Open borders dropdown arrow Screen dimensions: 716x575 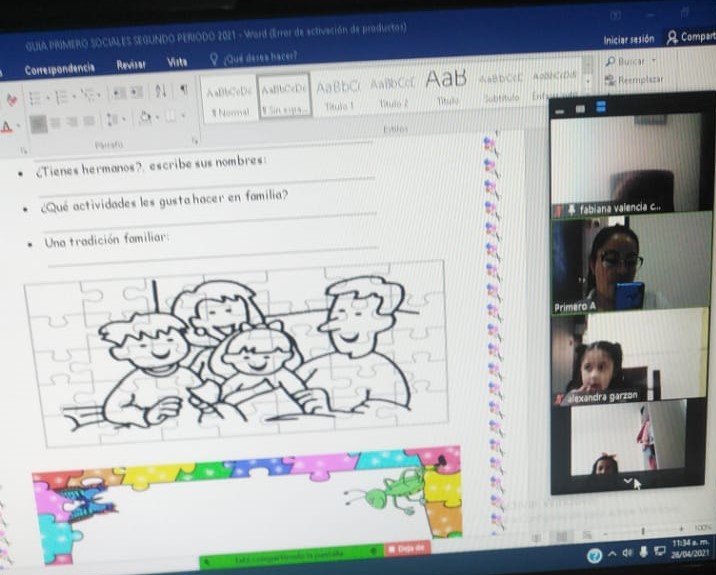182,116
